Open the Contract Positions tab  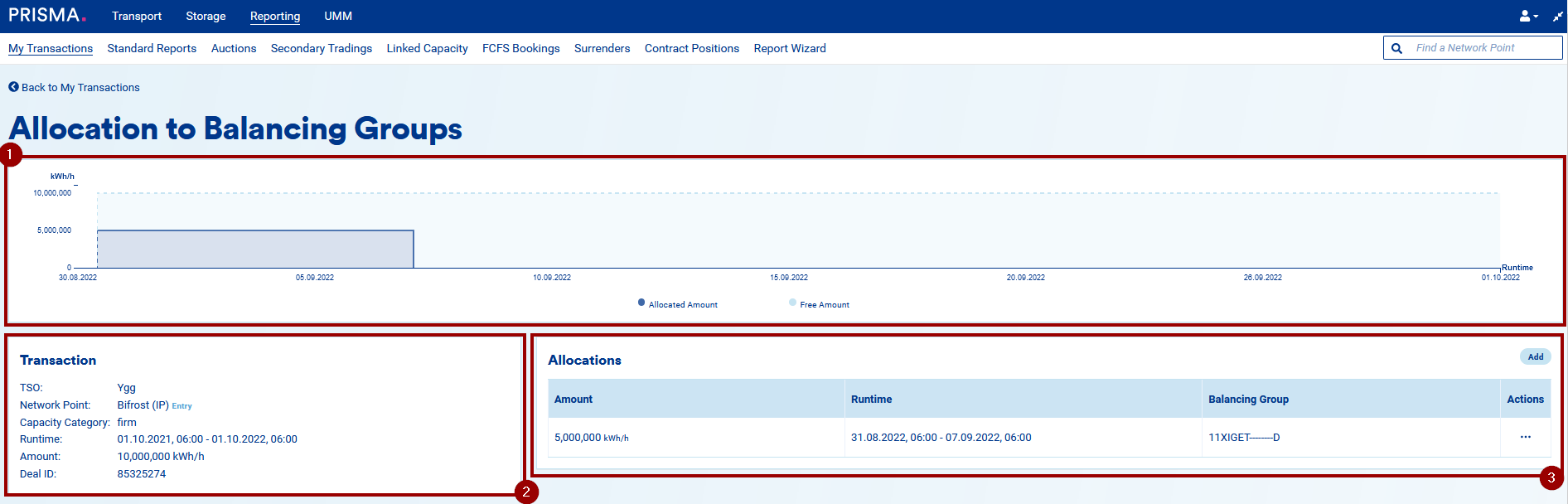pyautogui.click(x=692, y=48)
